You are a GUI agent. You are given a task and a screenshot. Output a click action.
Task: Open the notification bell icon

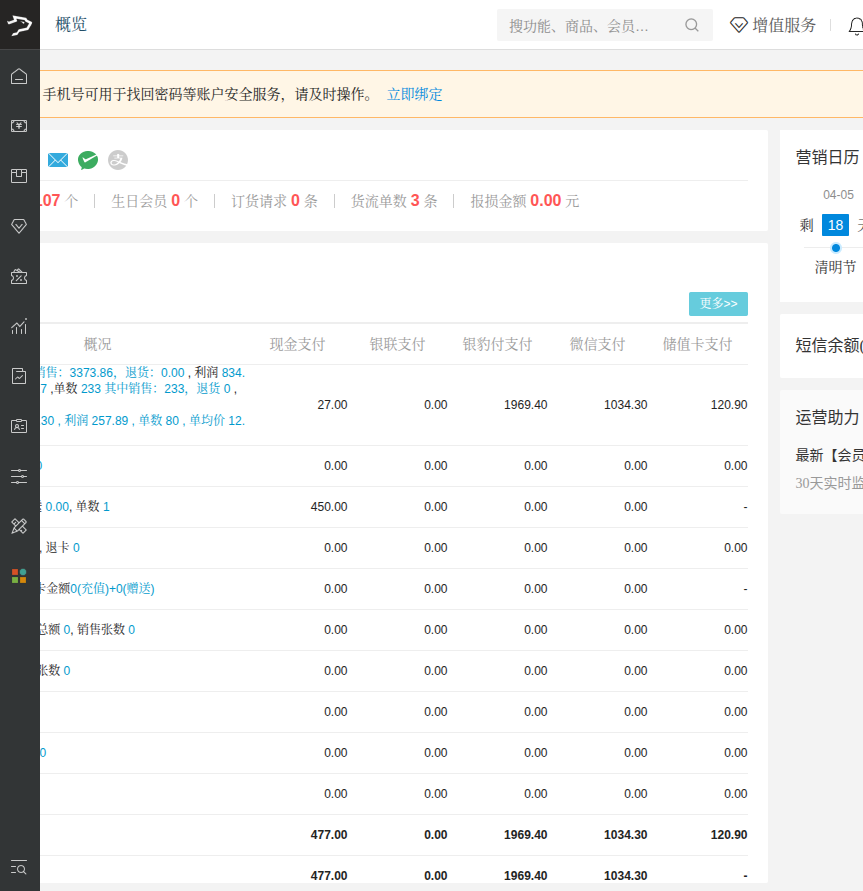click(855, 26)
